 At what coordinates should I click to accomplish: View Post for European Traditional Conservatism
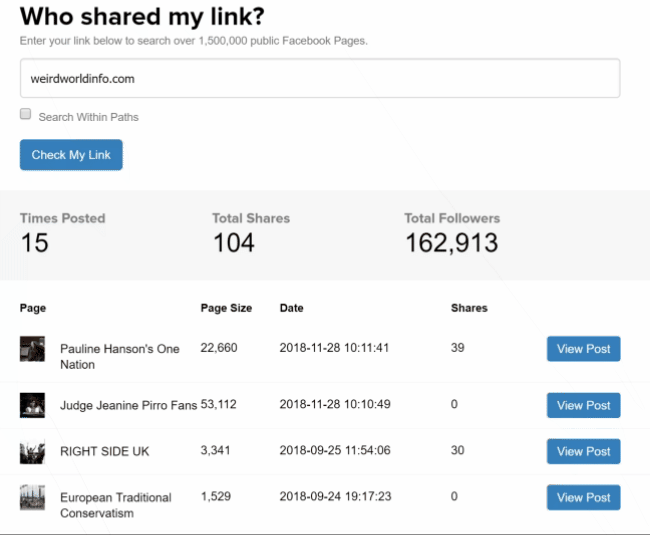(584, 497)
